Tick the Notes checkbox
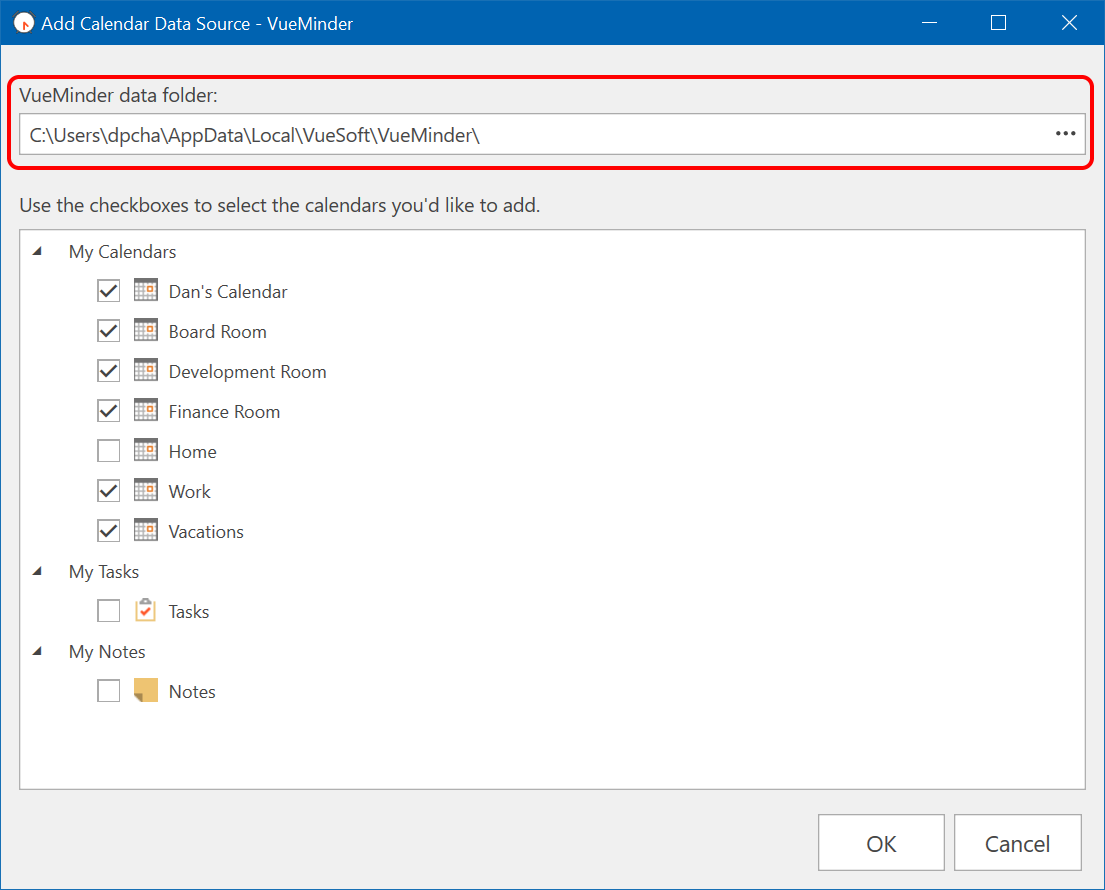 coord(108,691)
